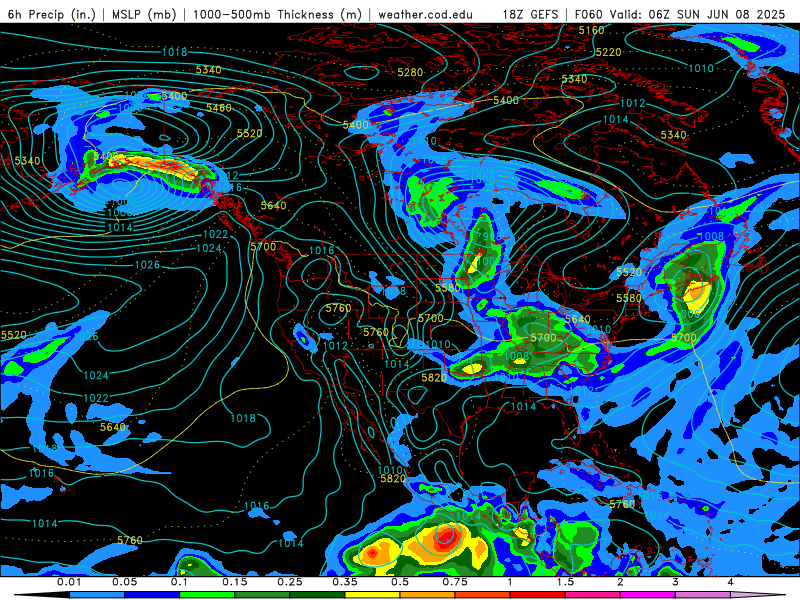Image resolution: width=800 pixels, height=600 pixels.
Task: Click the 0.5 legend value
Action: click(400, 582)
